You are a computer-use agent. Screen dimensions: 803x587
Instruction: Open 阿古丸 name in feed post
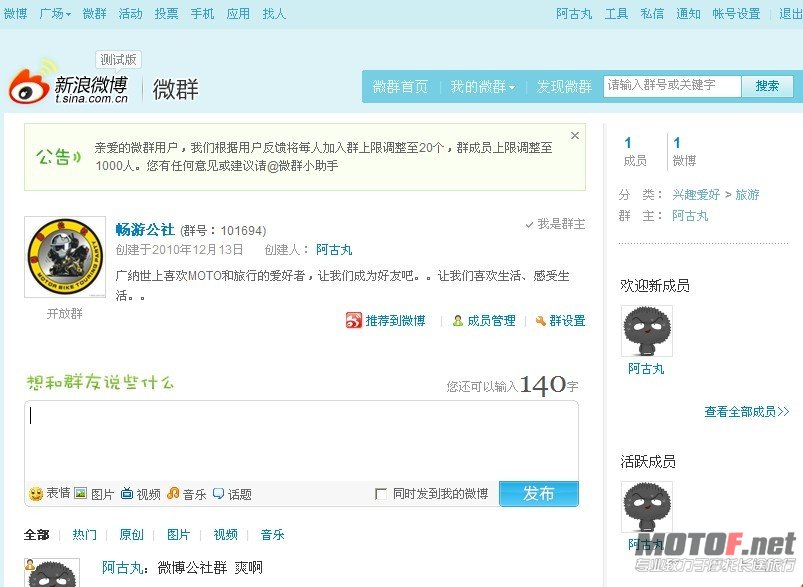click(x=122, y=568)
